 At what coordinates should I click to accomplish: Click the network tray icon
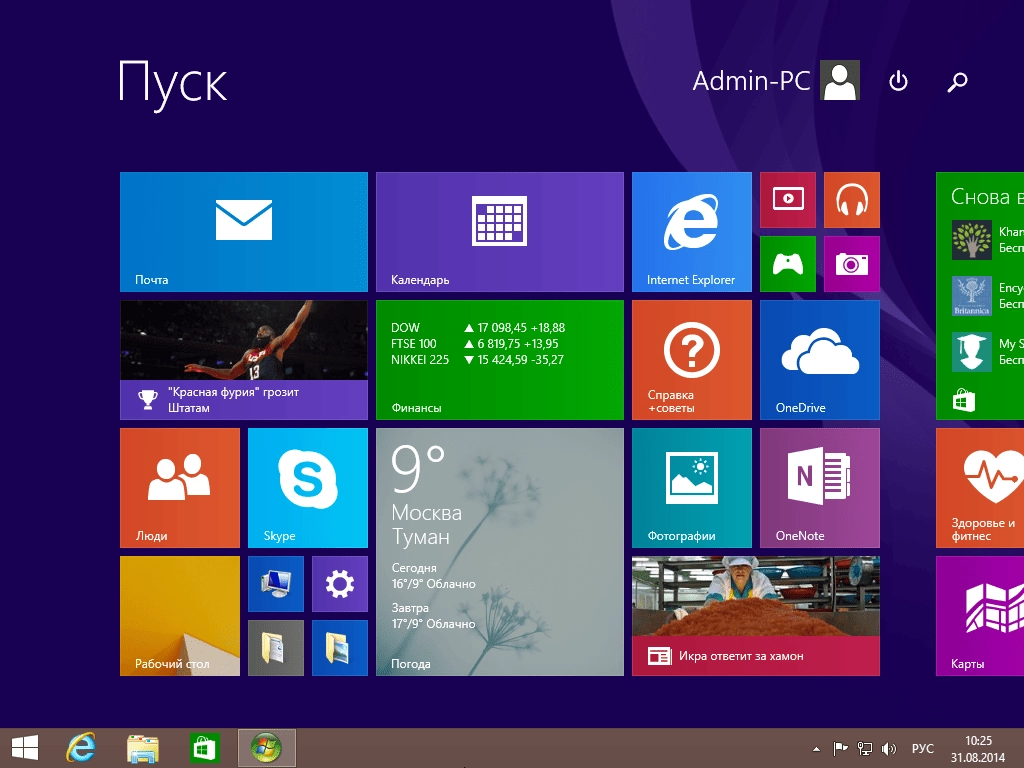coord(865,749)
